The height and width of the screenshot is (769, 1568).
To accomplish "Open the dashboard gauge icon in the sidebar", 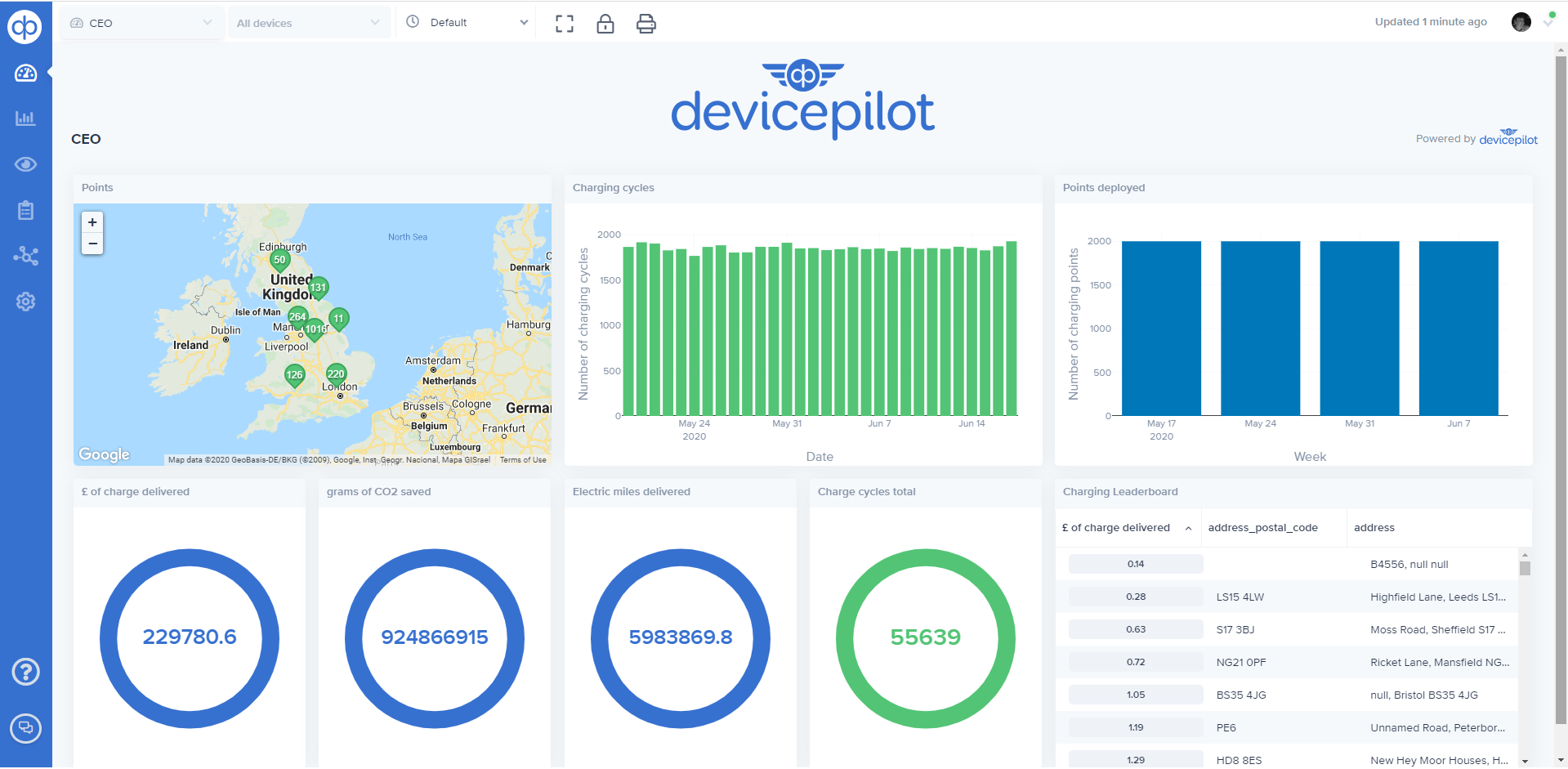I will click(25, 74).
